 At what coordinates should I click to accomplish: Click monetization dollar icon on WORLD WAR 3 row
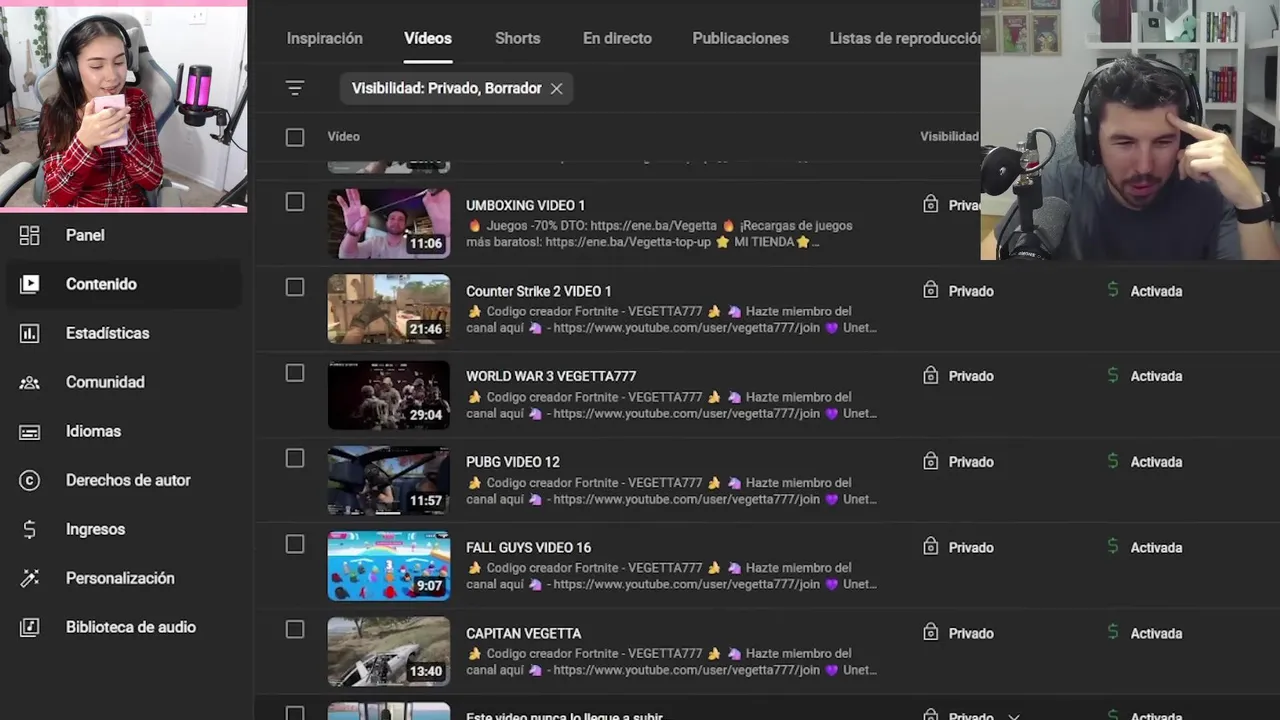pos(1113,375)
